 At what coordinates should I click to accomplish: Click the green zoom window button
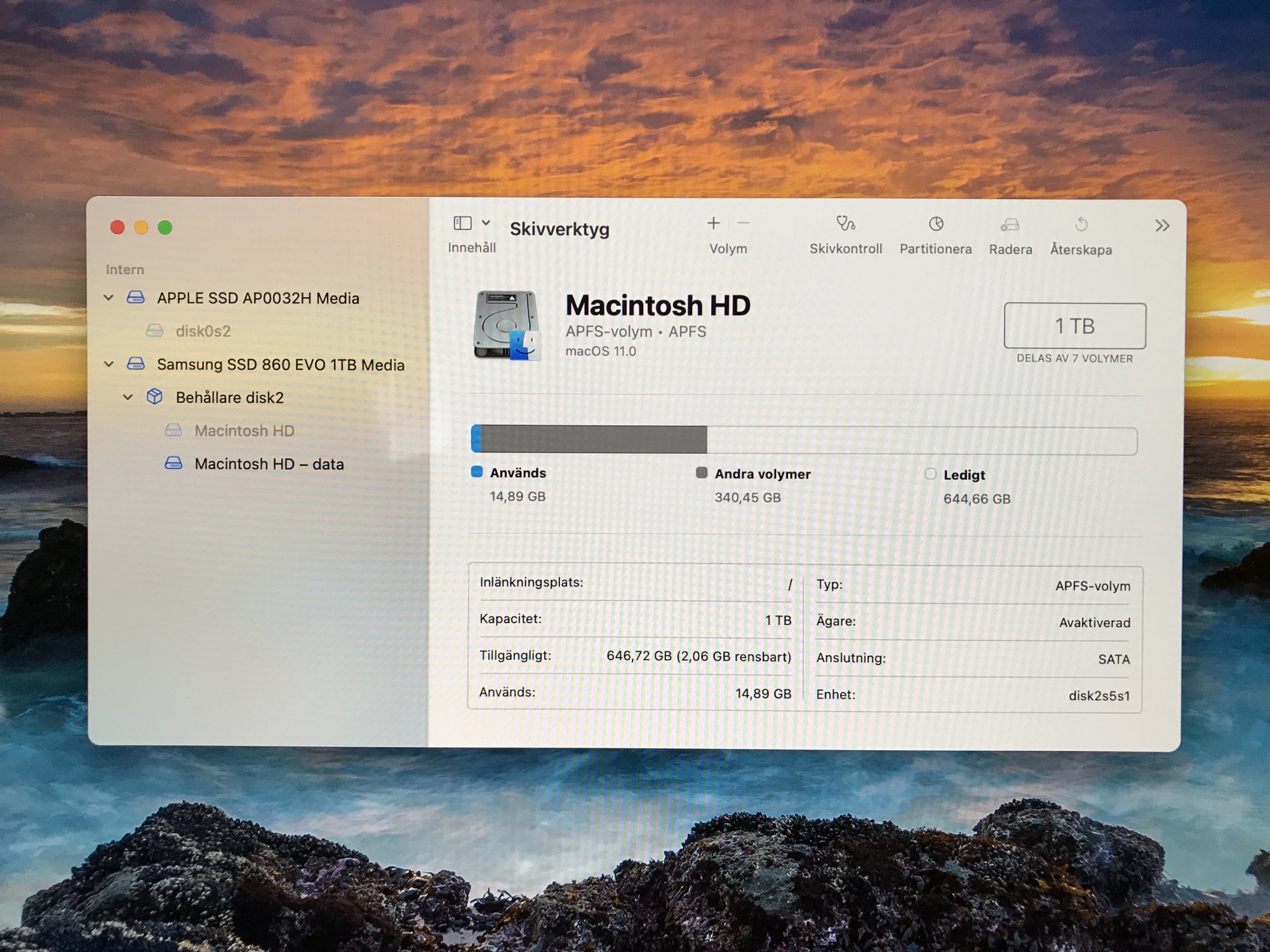165,227
